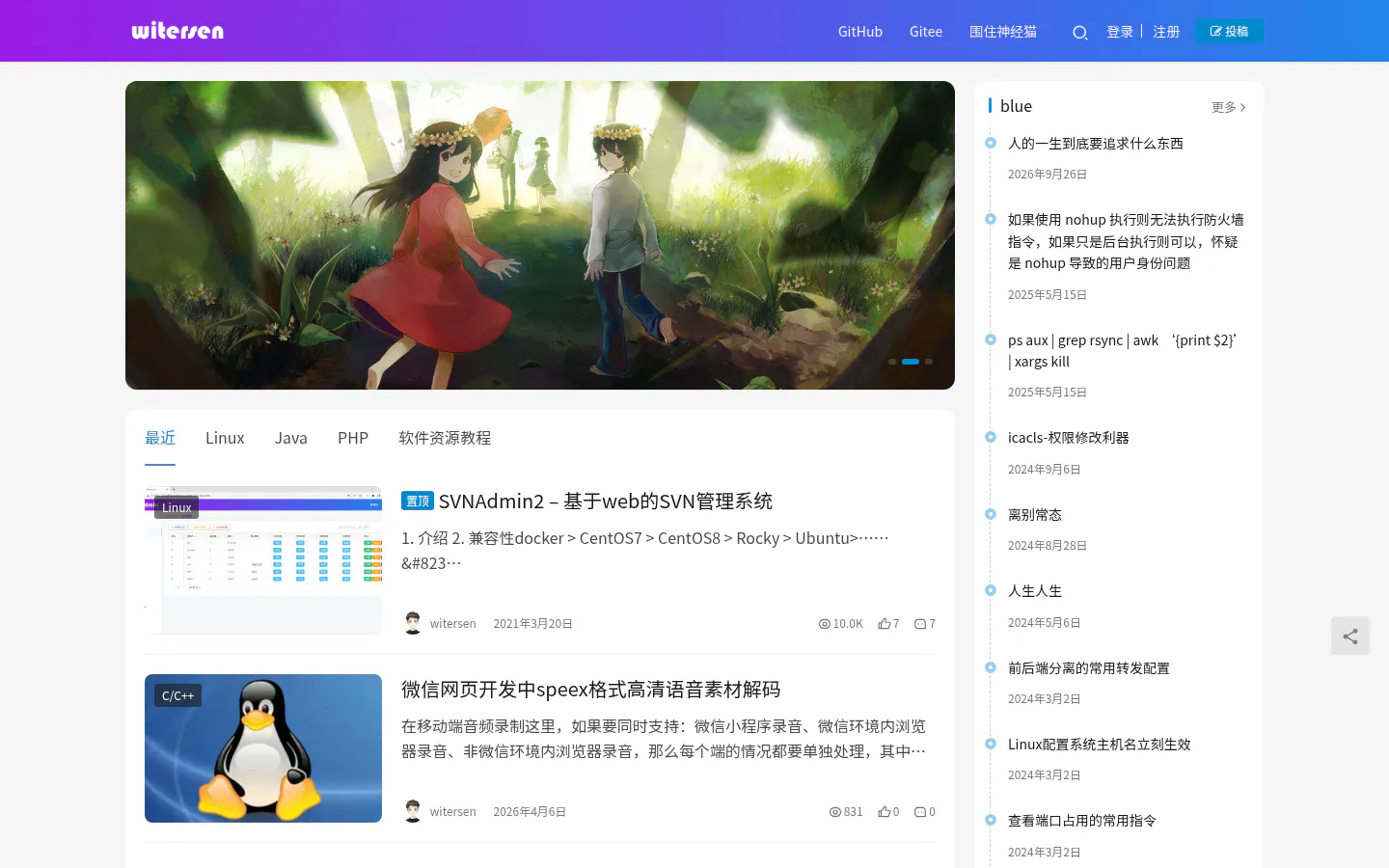This screenshot has width=1389, height=868.
Task: Click third carousel indicator dot
Action: click(x=929, y=362)
